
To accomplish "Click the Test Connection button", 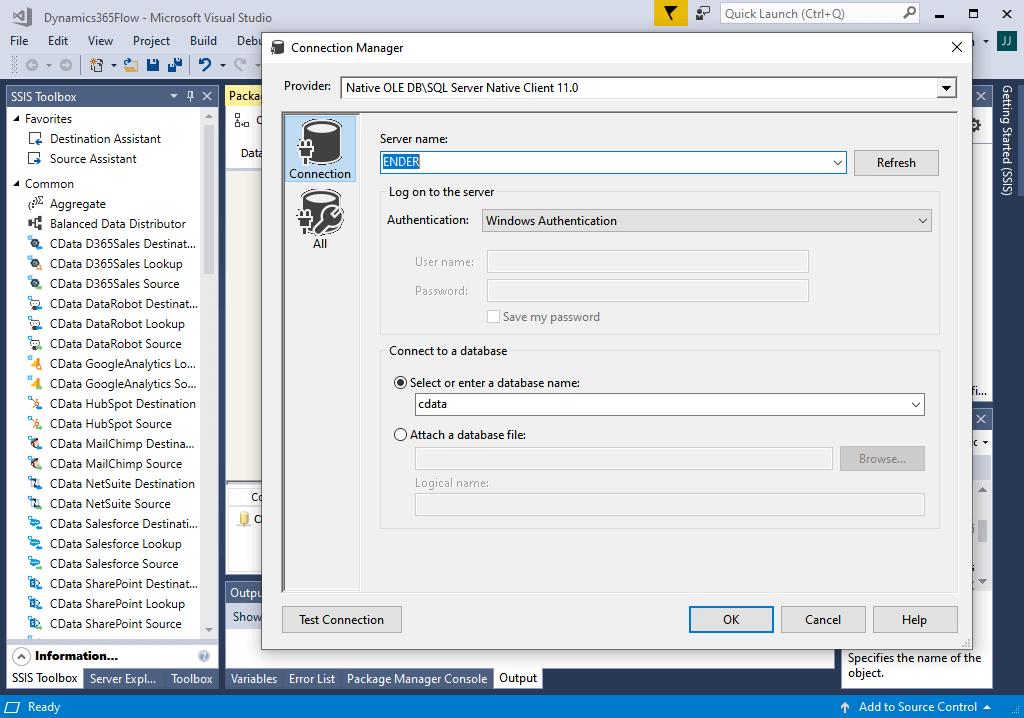I will (341, 620).
